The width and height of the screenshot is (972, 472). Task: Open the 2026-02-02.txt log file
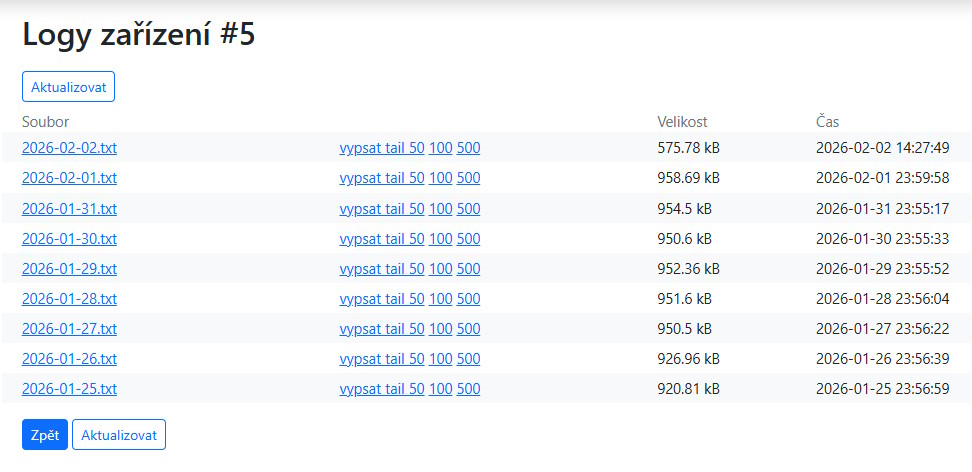(x=69, y=148)
